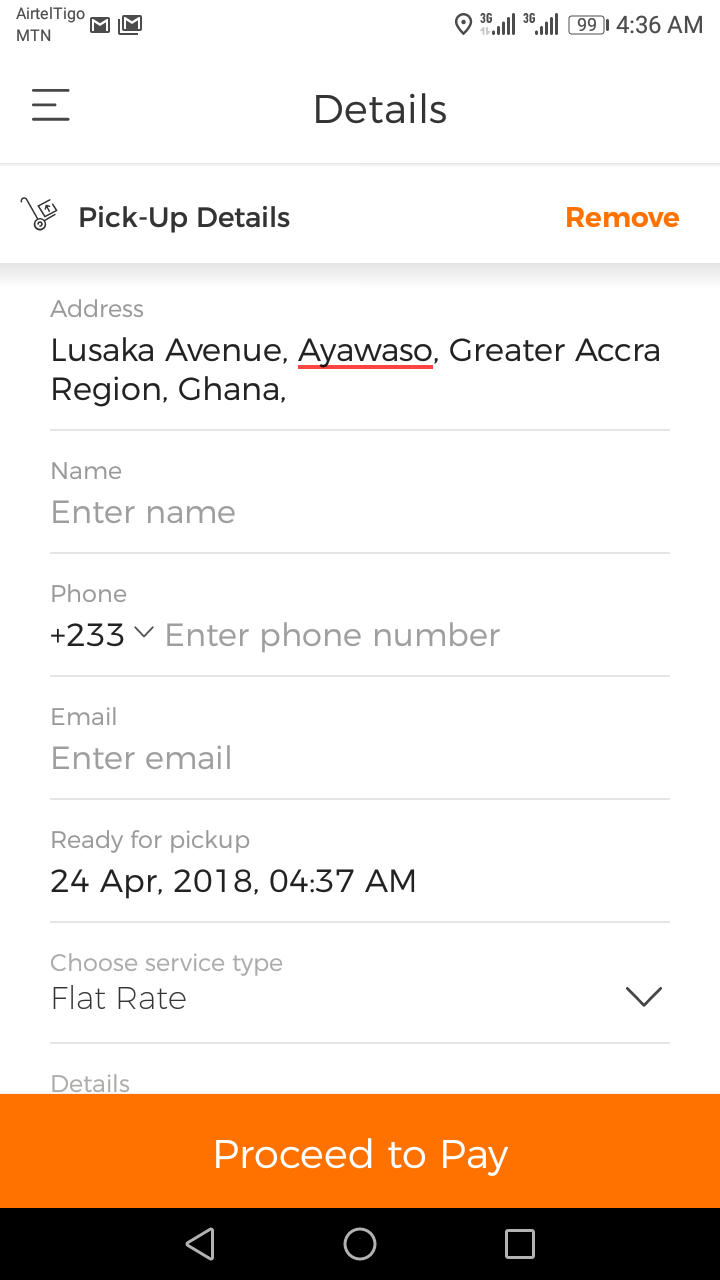The height and width of the screenshot is (1280, 720).
Task: Change the ready for pickup date
Action: pos(233,881)
